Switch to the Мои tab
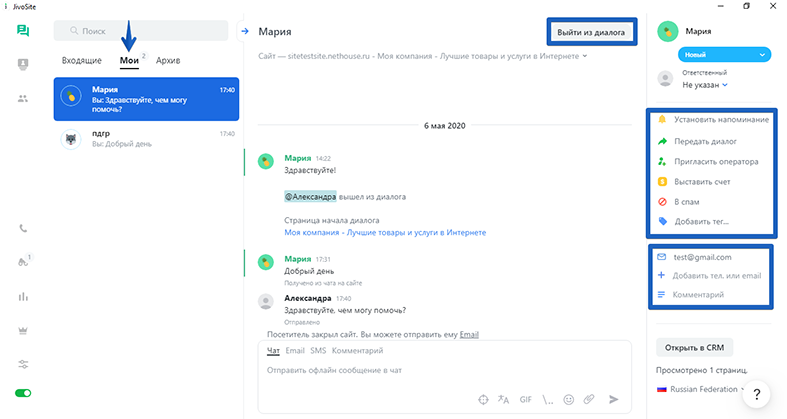787x419 pixels. 129,60
